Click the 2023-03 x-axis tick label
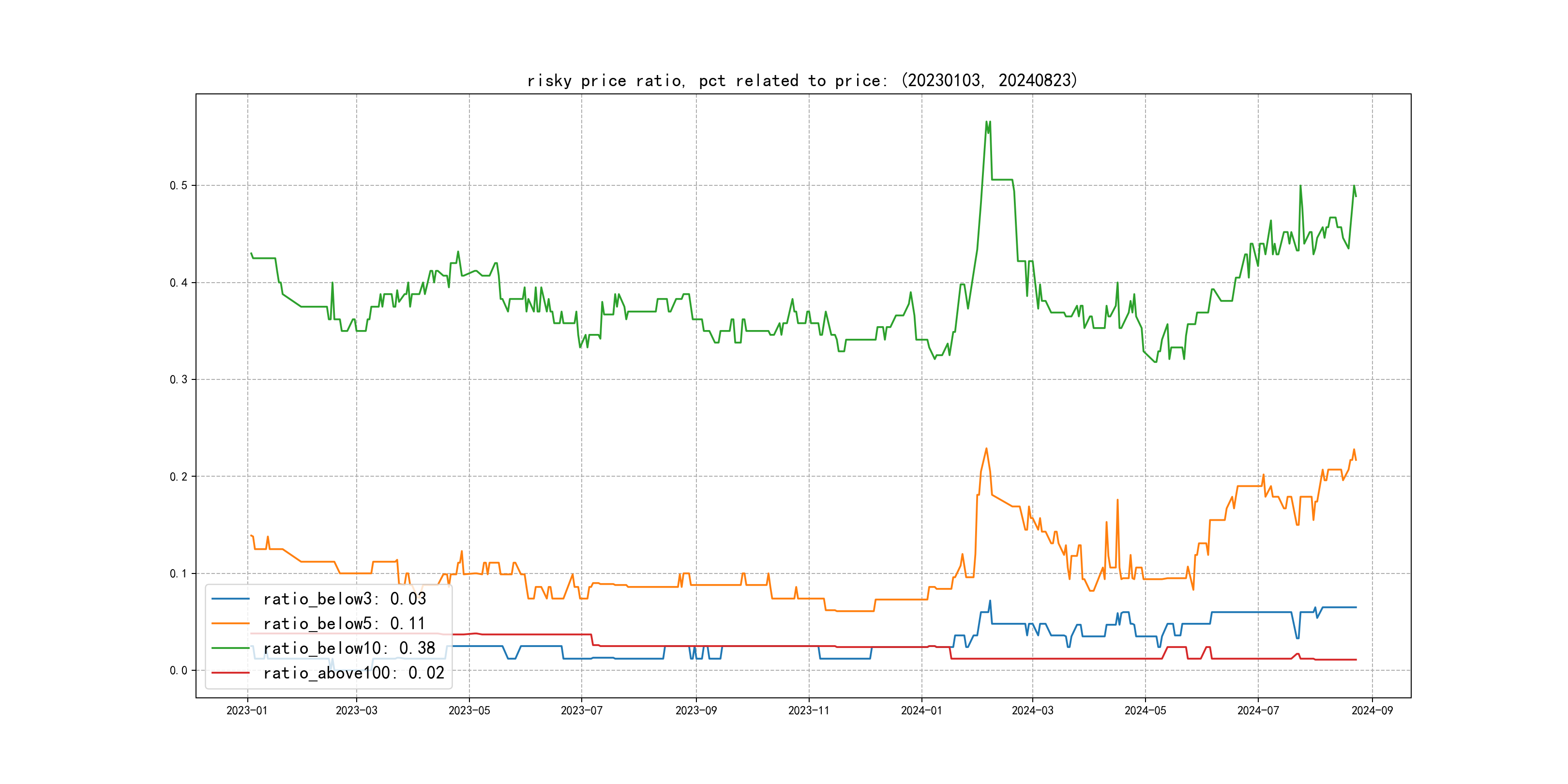1568x784 pixels. (x=357, y=710)
